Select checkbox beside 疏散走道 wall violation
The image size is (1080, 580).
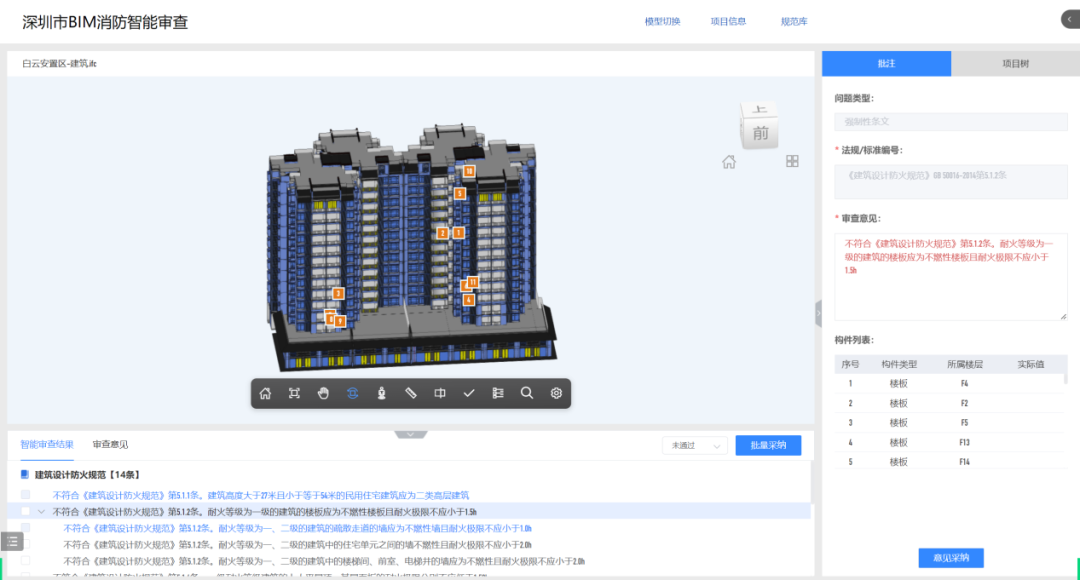26,528
